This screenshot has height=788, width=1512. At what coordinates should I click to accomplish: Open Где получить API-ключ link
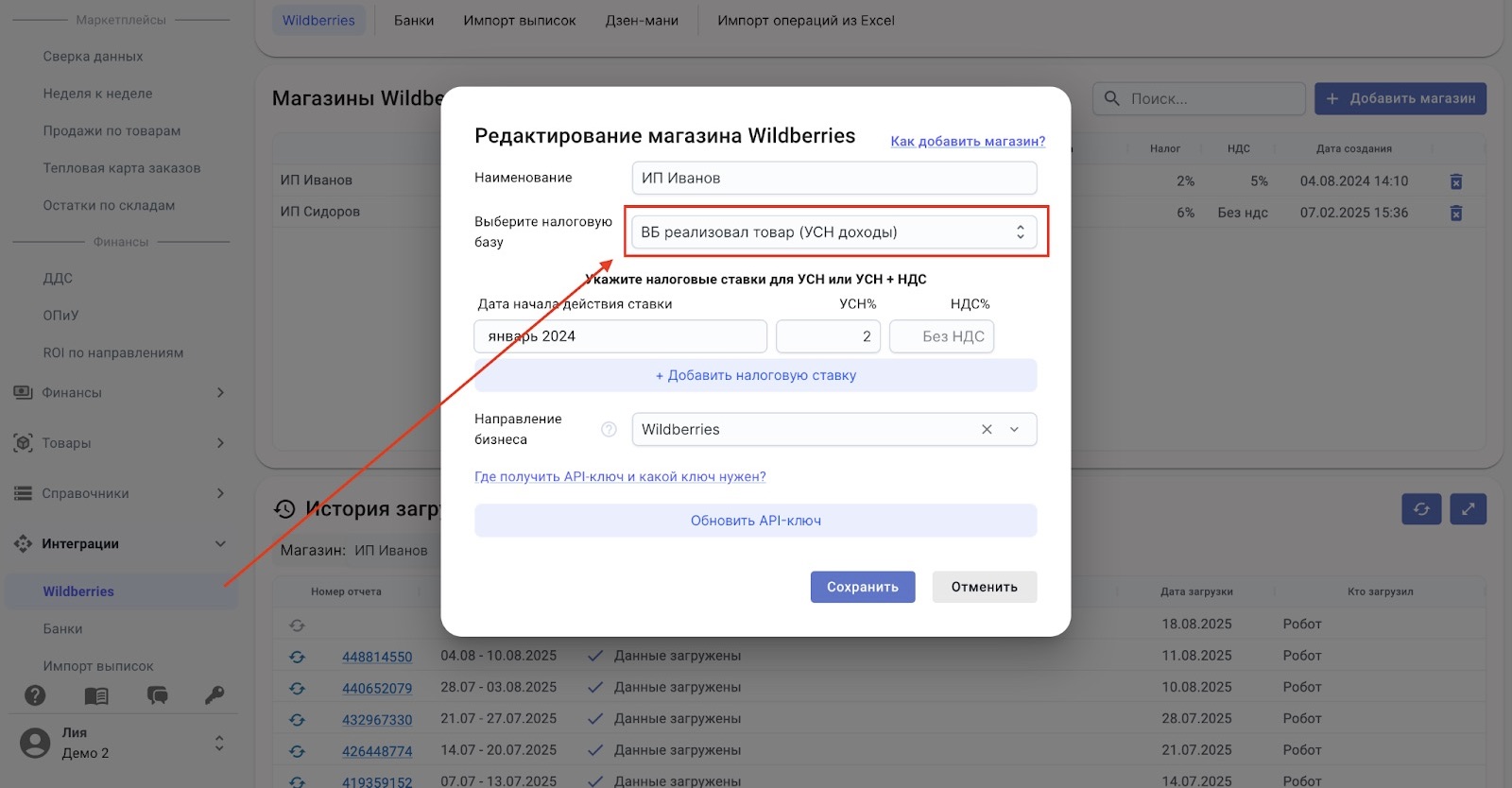(620, 477)
